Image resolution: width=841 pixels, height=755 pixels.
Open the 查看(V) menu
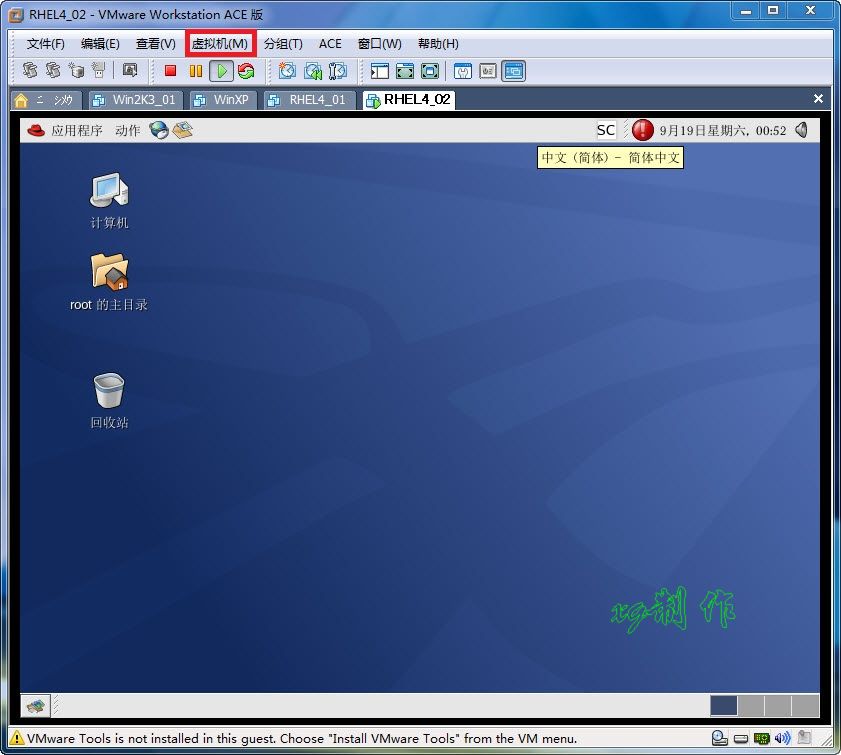tap(156, 44)
